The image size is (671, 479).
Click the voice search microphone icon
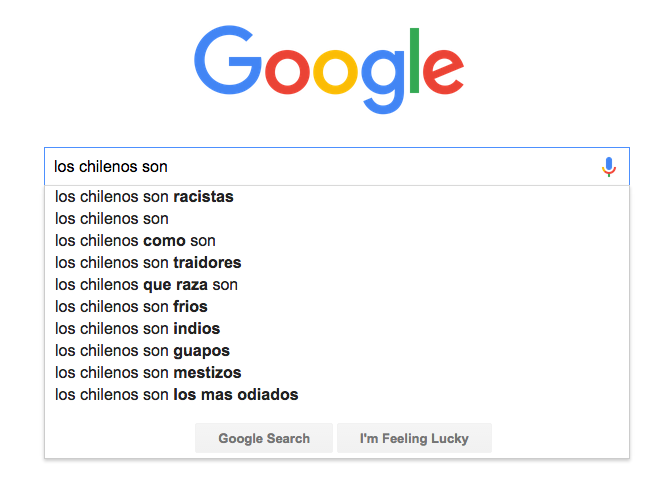tap(609, 167)
